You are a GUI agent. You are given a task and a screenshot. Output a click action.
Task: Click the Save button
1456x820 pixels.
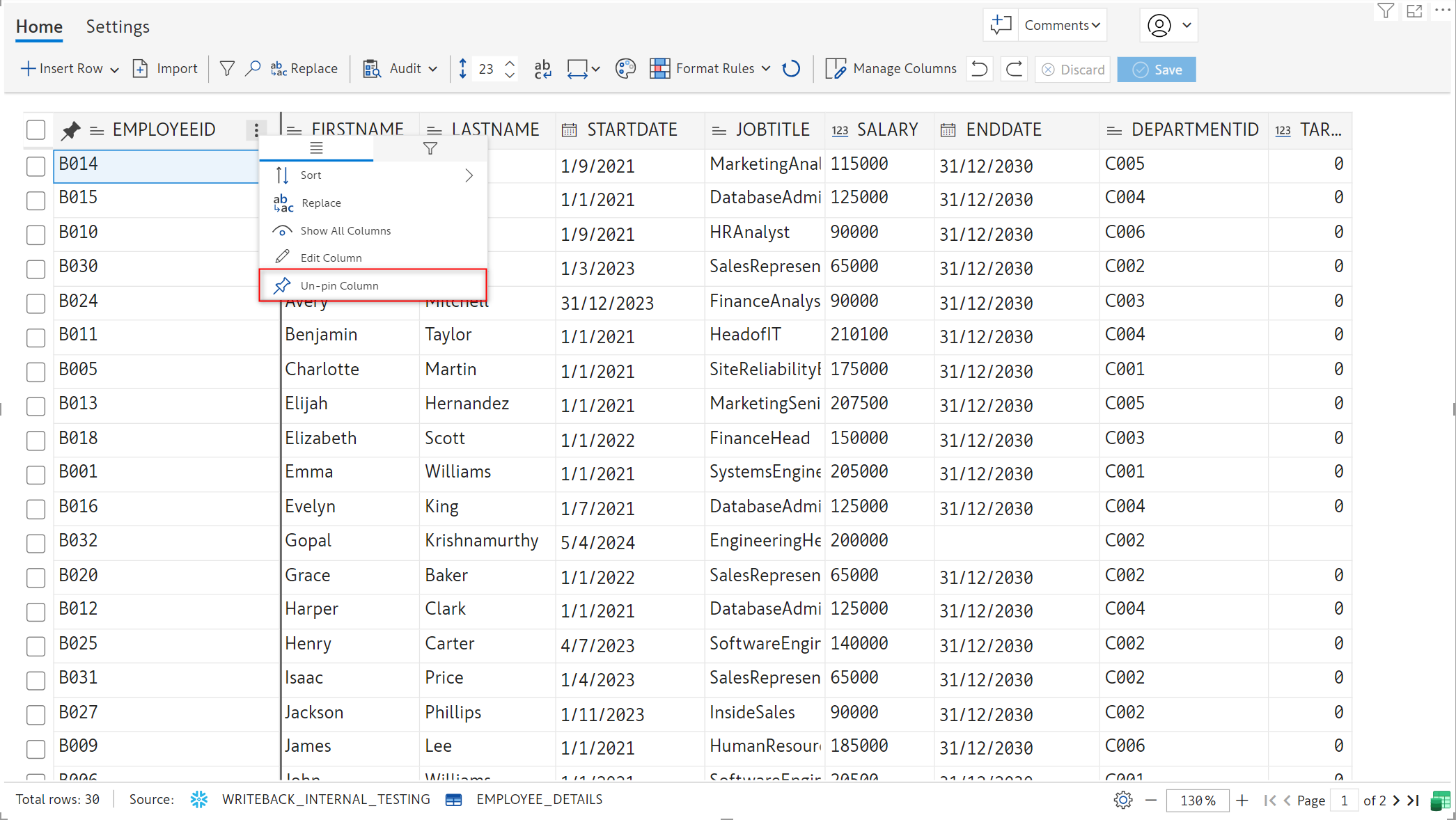[1157, 70]
